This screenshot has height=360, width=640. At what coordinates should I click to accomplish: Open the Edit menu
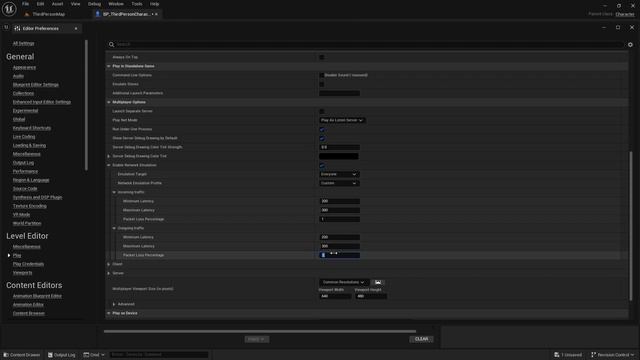pos(40,4)
